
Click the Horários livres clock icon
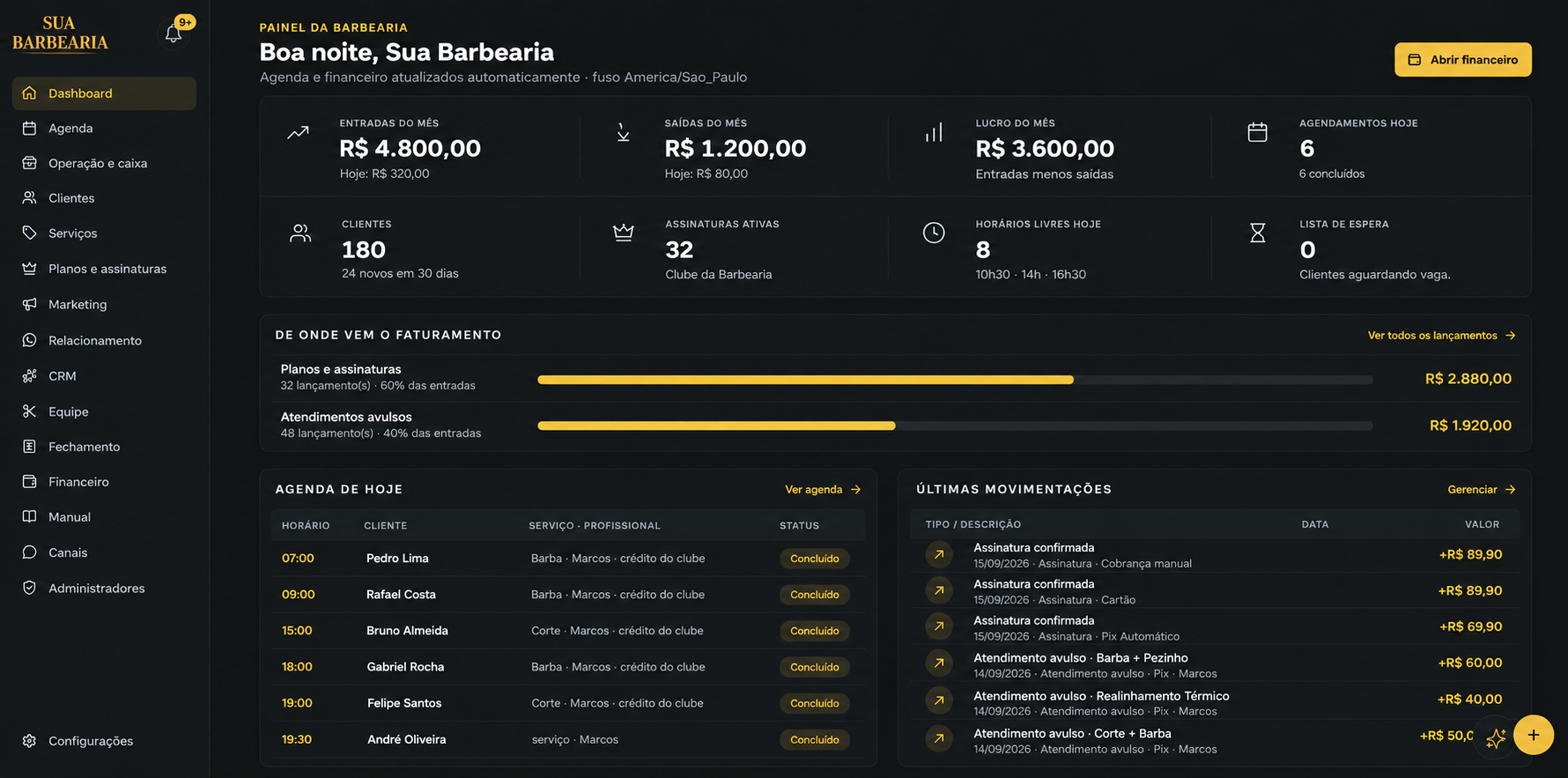[934, 233]
